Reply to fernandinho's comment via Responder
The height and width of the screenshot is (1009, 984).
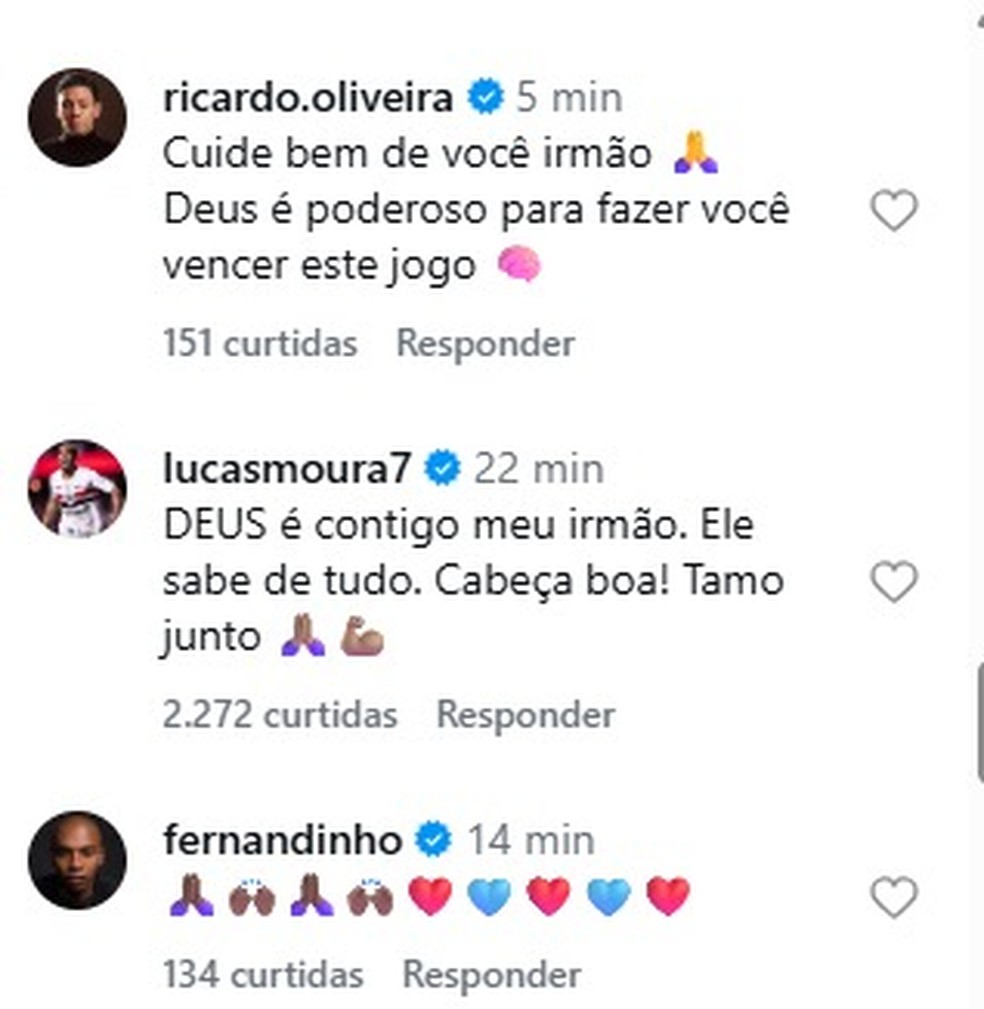[491, 974]
